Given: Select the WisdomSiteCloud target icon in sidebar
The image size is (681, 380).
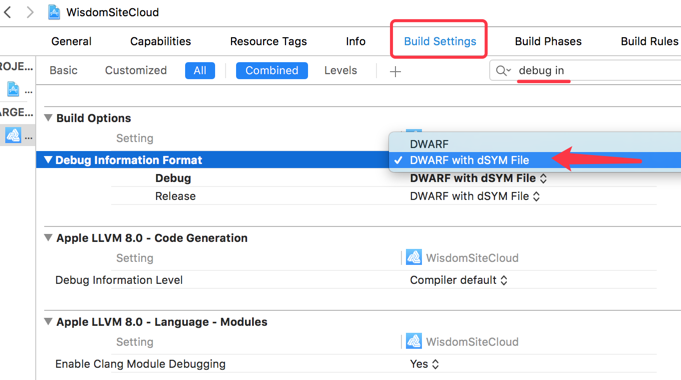Looking at the screenshot, I should click(13, 136).
